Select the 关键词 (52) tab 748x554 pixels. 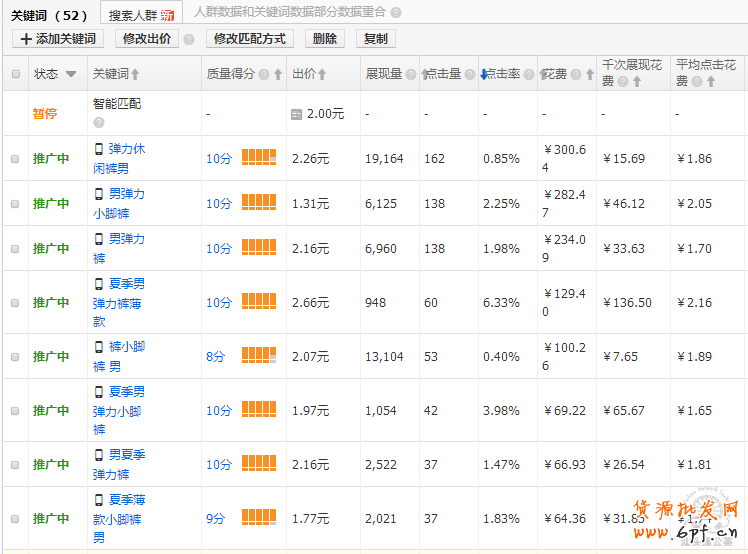click(49, 15)
